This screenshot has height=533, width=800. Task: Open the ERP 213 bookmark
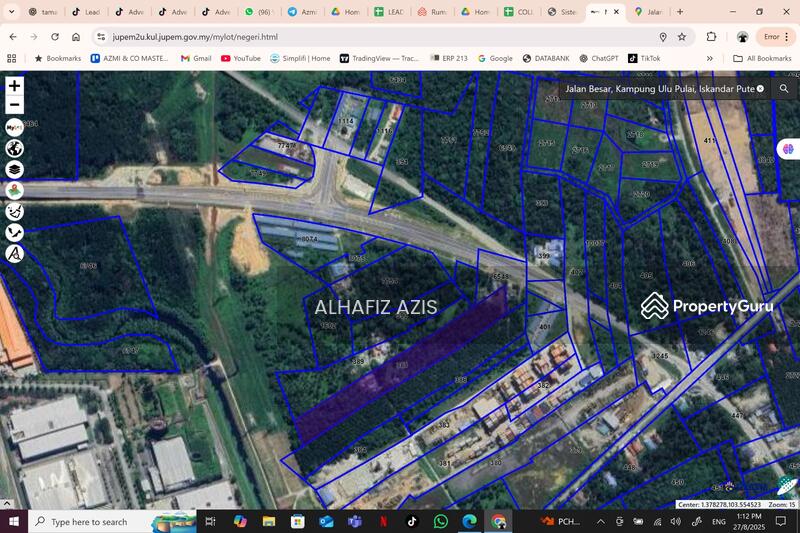coord(449,59)
